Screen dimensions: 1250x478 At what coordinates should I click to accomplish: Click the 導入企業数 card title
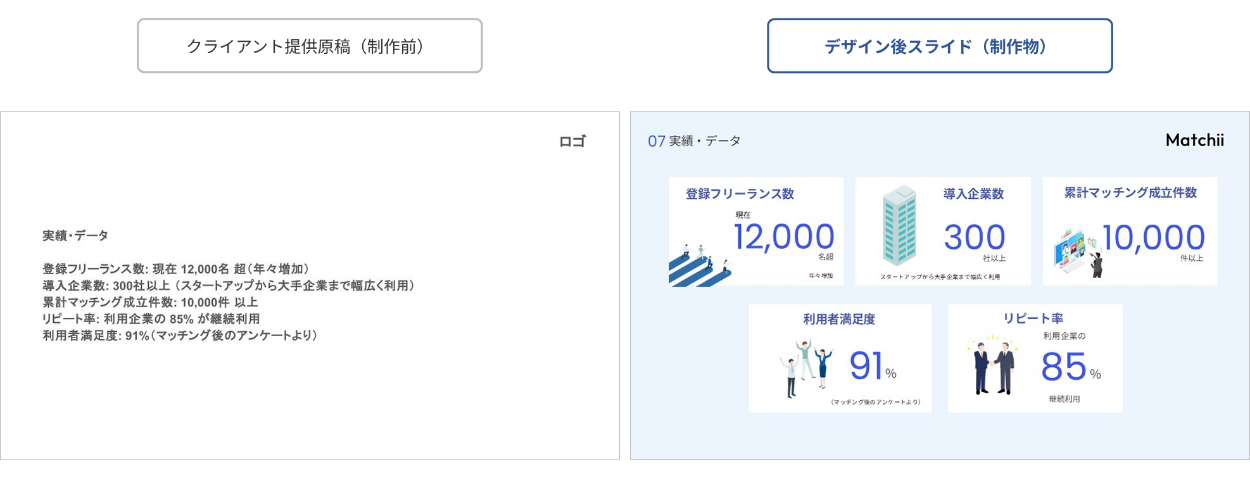[x=973, y=194]
